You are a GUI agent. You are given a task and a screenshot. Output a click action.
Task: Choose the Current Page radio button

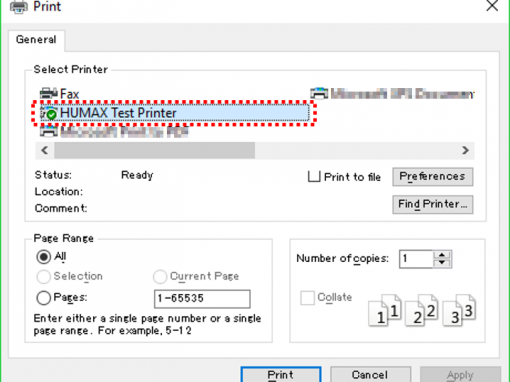[160, 277]
